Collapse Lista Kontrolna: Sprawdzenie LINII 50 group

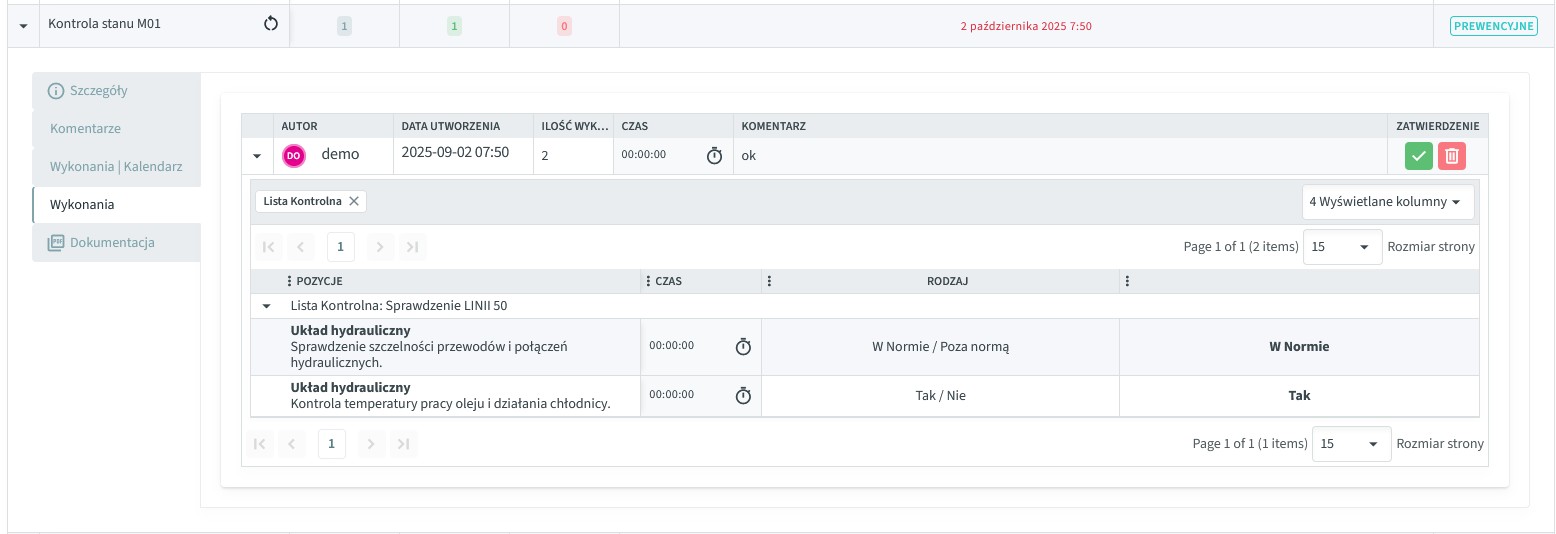pyautogui.click(x=266, y=306)
